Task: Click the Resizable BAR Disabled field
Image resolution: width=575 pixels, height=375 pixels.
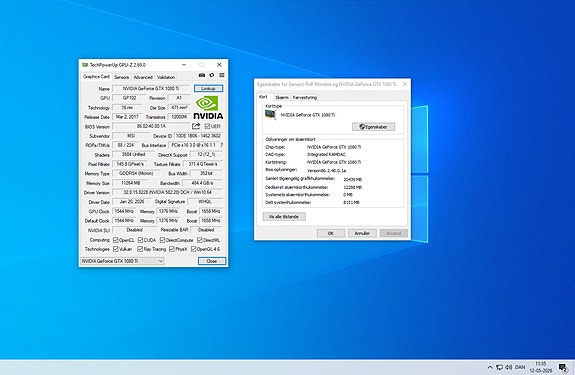Action: (206, 230)
